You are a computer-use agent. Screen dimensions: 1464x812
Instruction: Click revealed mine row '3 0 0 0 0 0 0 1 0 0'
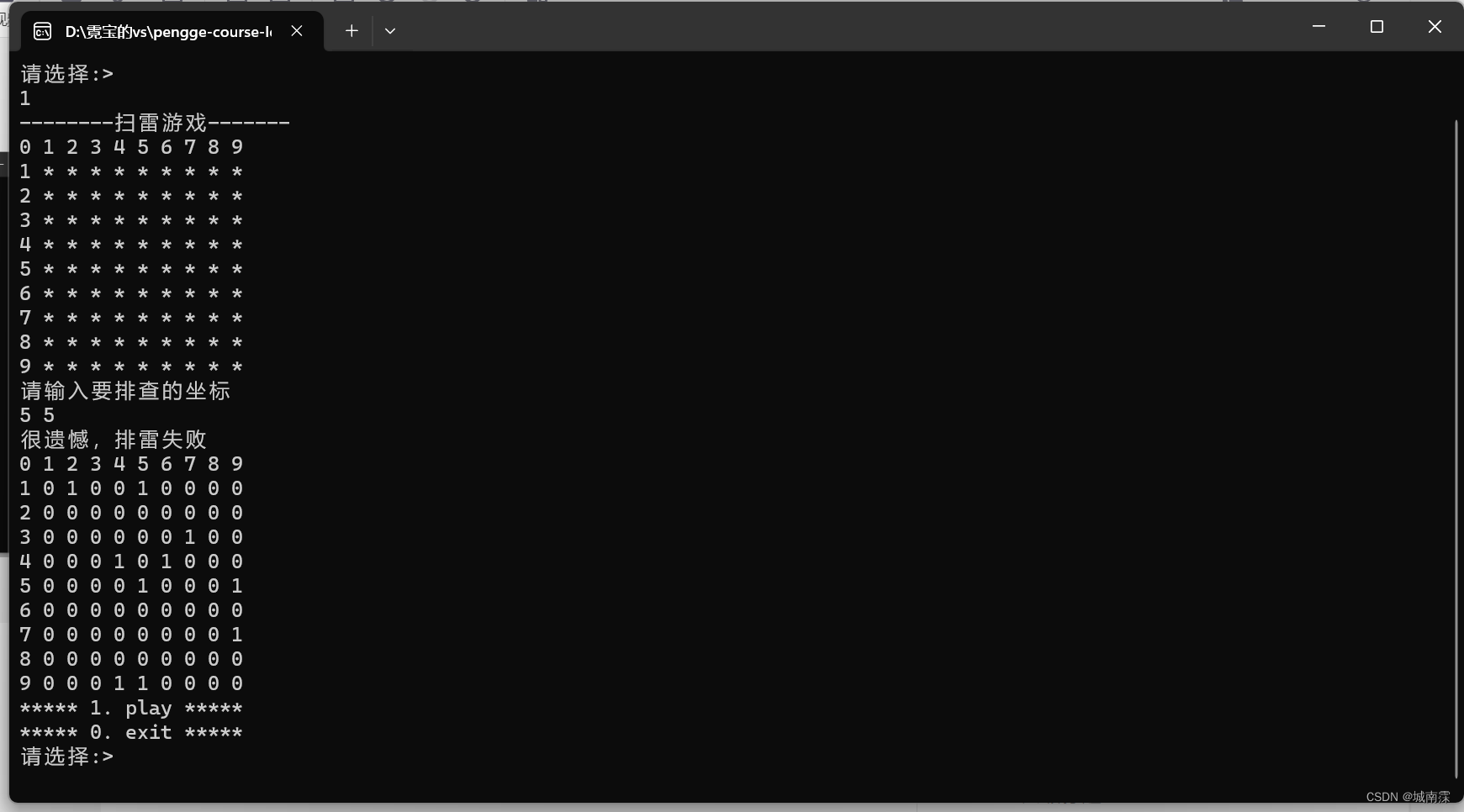point(131,537)
